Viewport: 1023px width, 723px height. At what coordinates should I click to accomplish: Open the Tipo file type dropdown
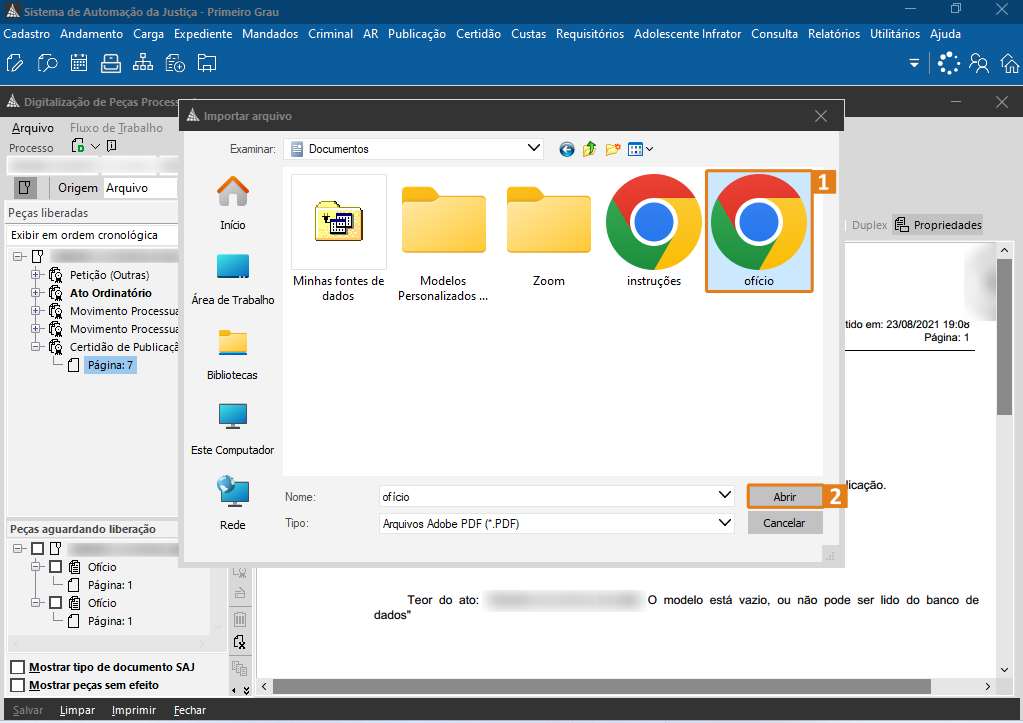pos(724,523)
